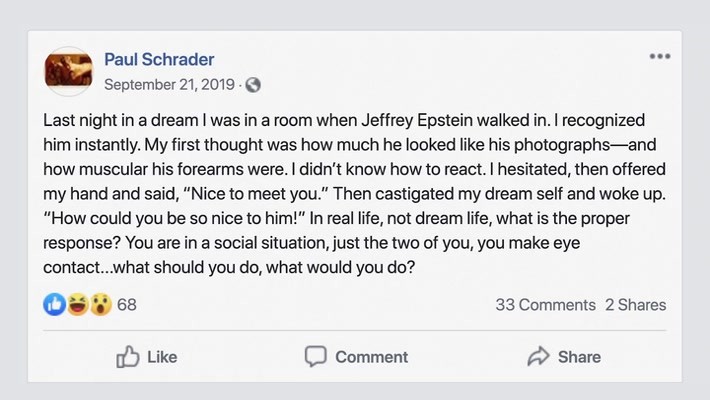View the 68 reactions count
Image resolution: width=710 pixels, height=400 pixels.
[127, 304]
